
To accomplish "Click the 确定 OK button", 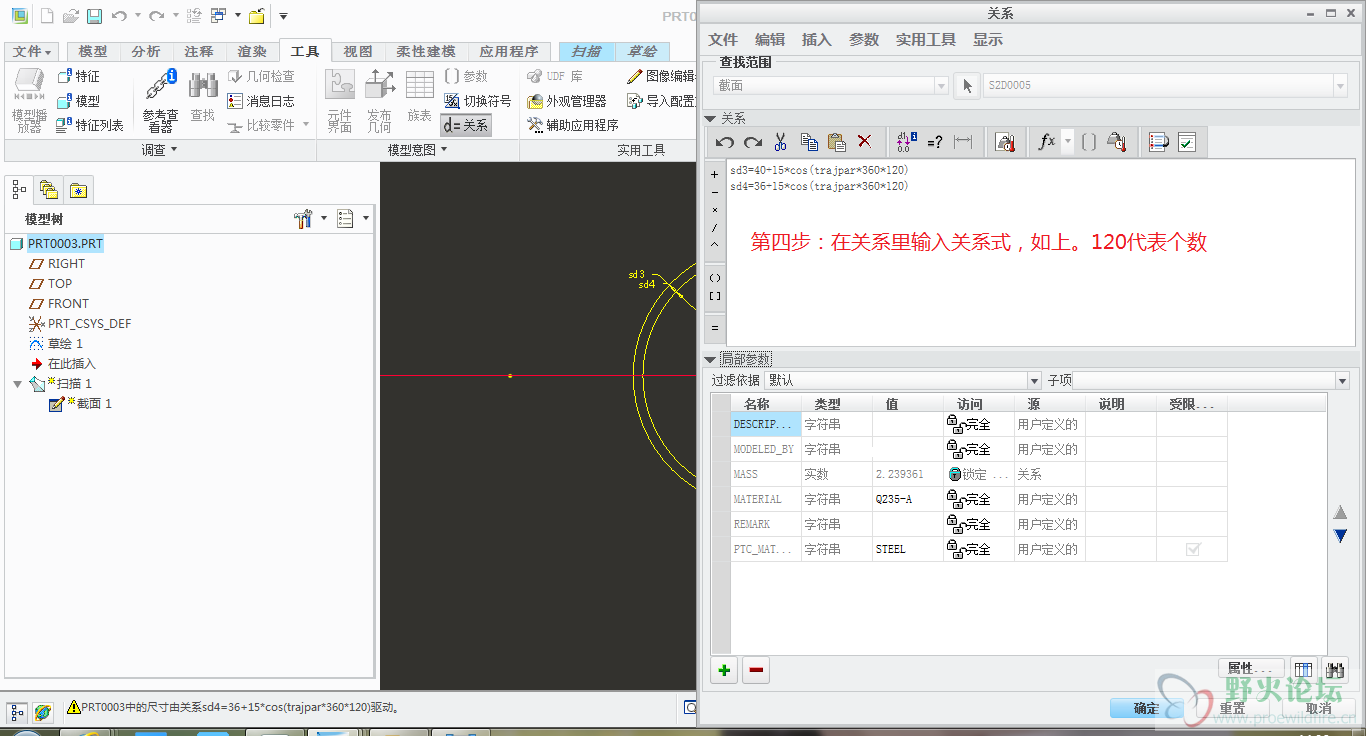I will (1146, 708).
